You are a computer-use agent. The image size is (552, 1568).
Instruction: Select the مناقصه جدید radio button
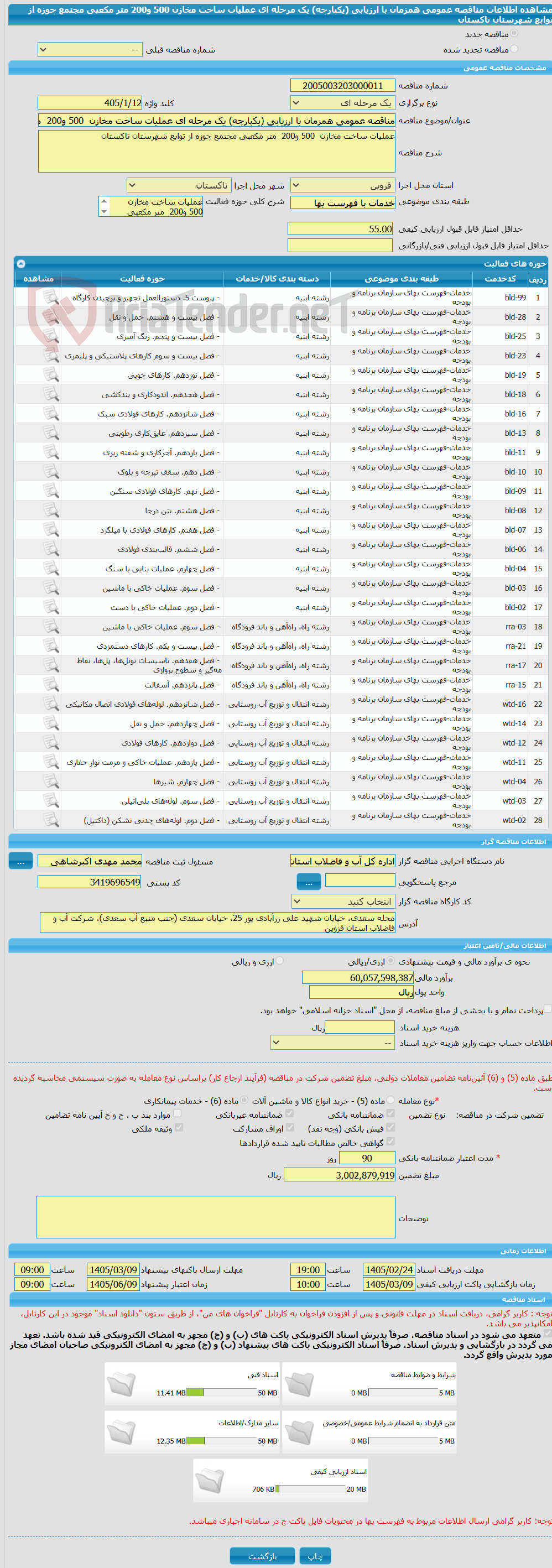[514, 34]
